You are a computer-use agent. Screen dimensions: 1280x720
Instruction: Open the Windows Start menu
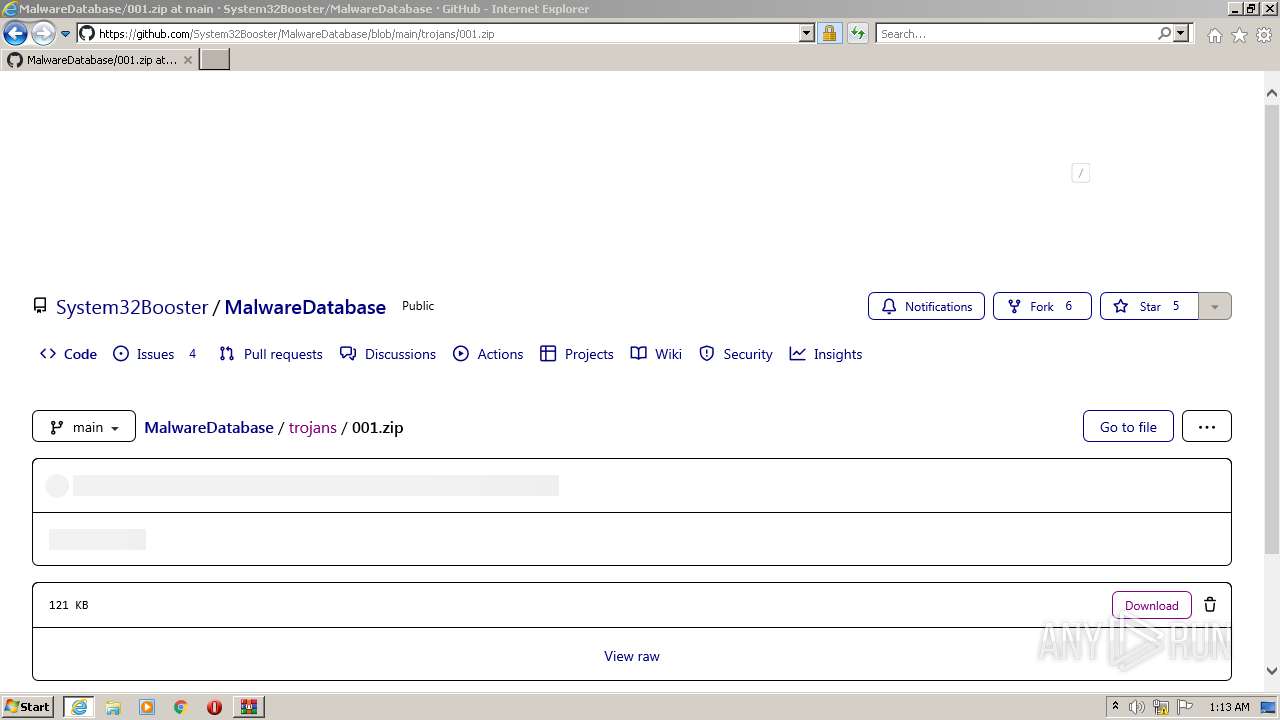27,707
